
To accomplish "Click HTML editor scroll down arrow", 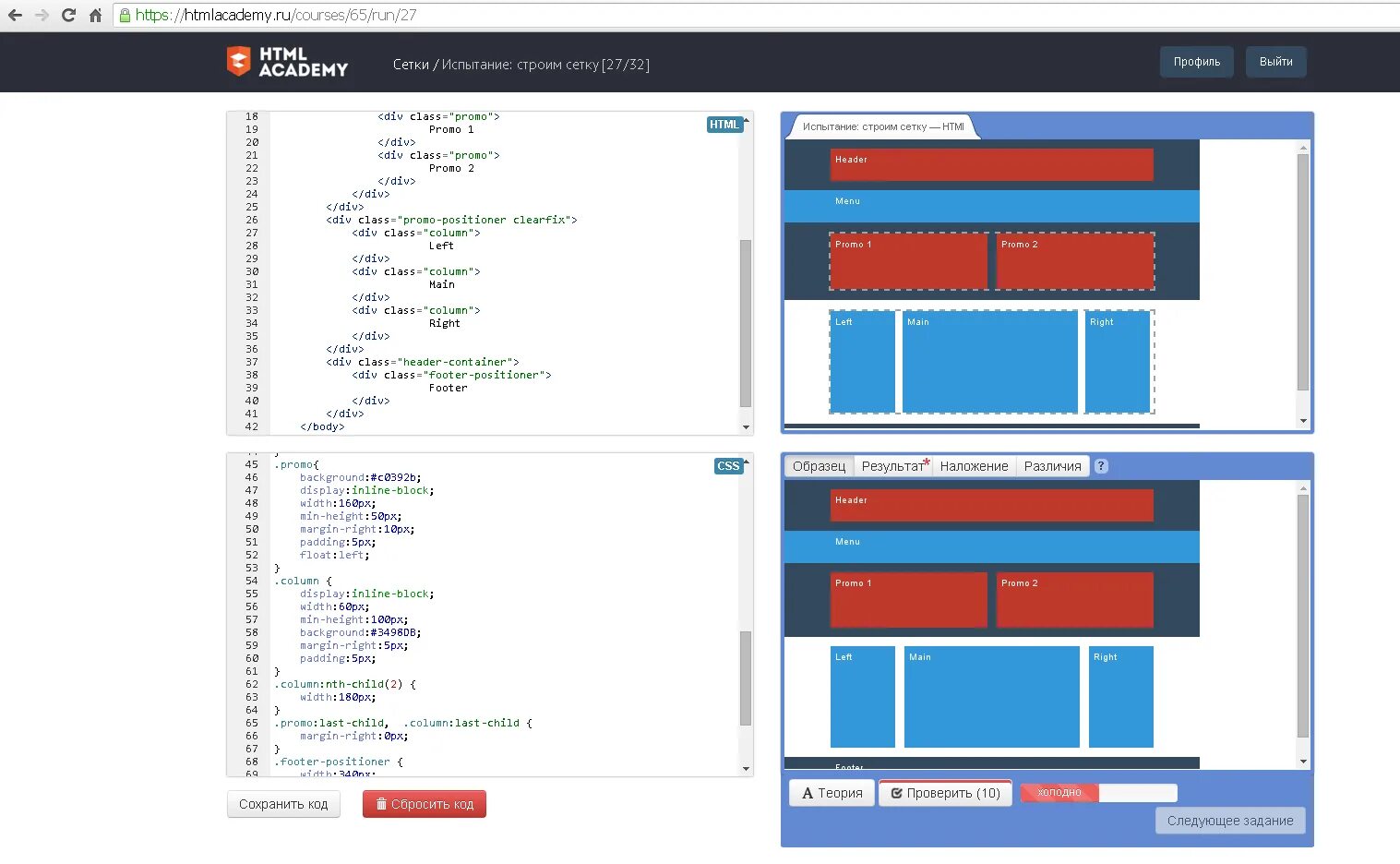I will pos(746,427).
